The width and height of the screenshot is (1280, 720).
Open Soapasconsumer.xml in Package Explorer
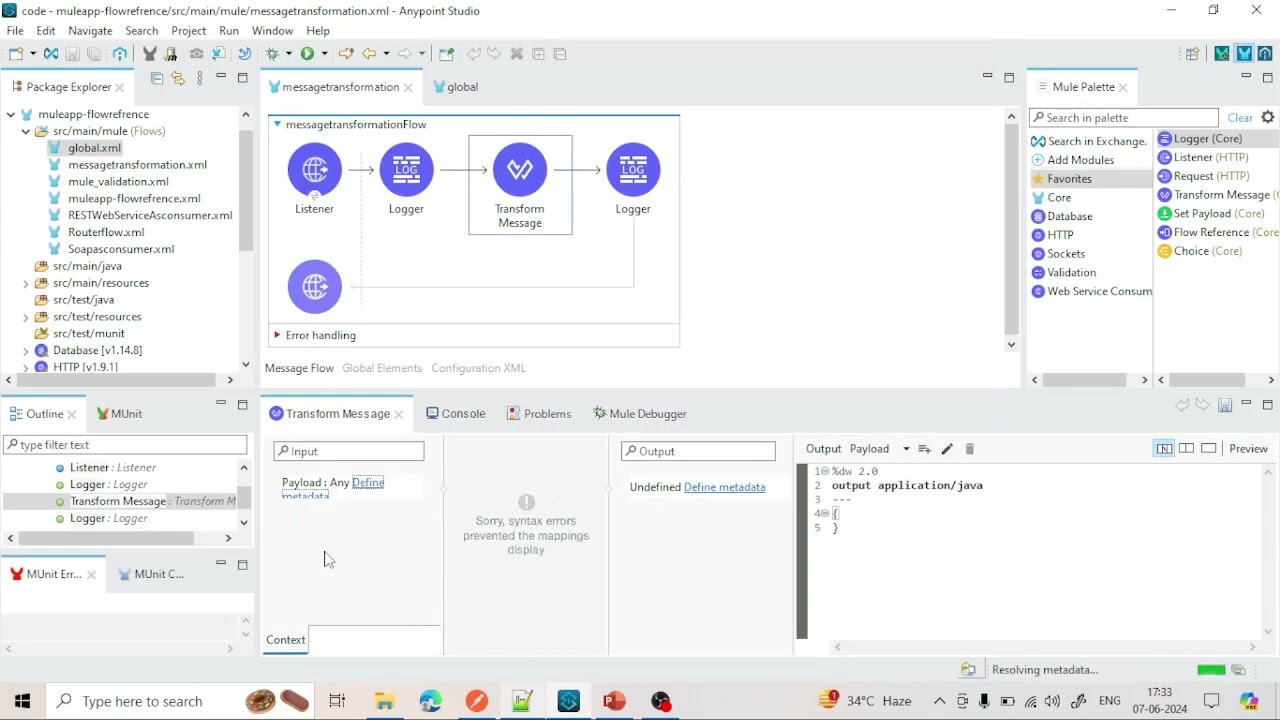coord(121,249)
